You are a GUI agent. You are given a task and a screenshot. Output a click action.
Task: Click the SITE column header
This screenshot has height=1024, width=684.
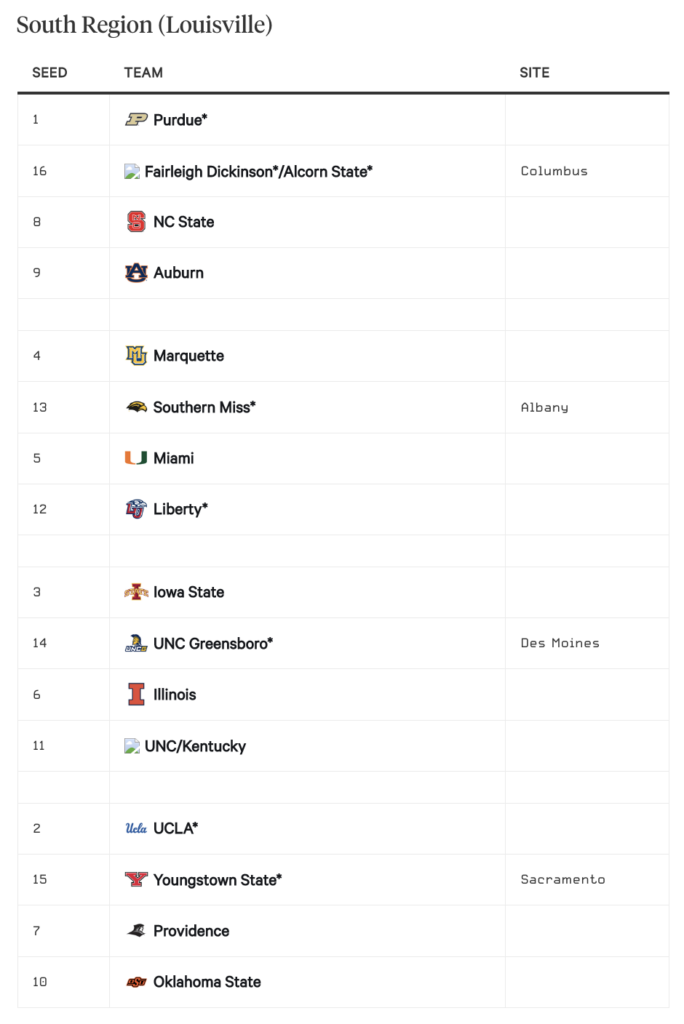pos(534,72)
